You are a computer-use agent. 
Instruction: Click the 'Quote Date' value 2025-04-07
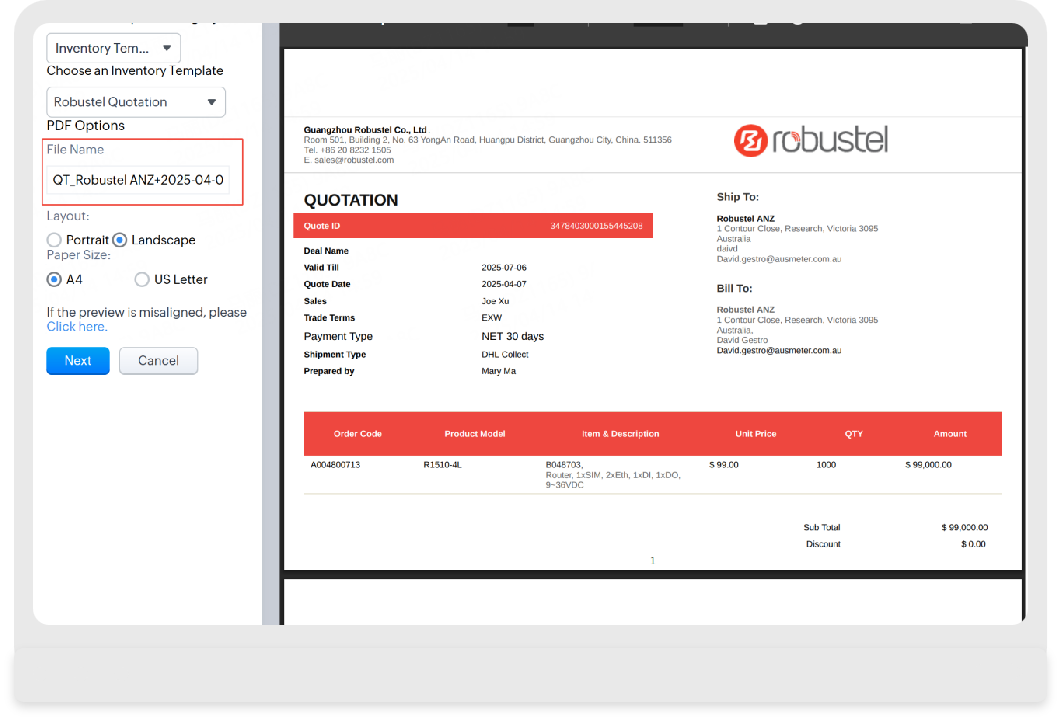coord(503,284)
